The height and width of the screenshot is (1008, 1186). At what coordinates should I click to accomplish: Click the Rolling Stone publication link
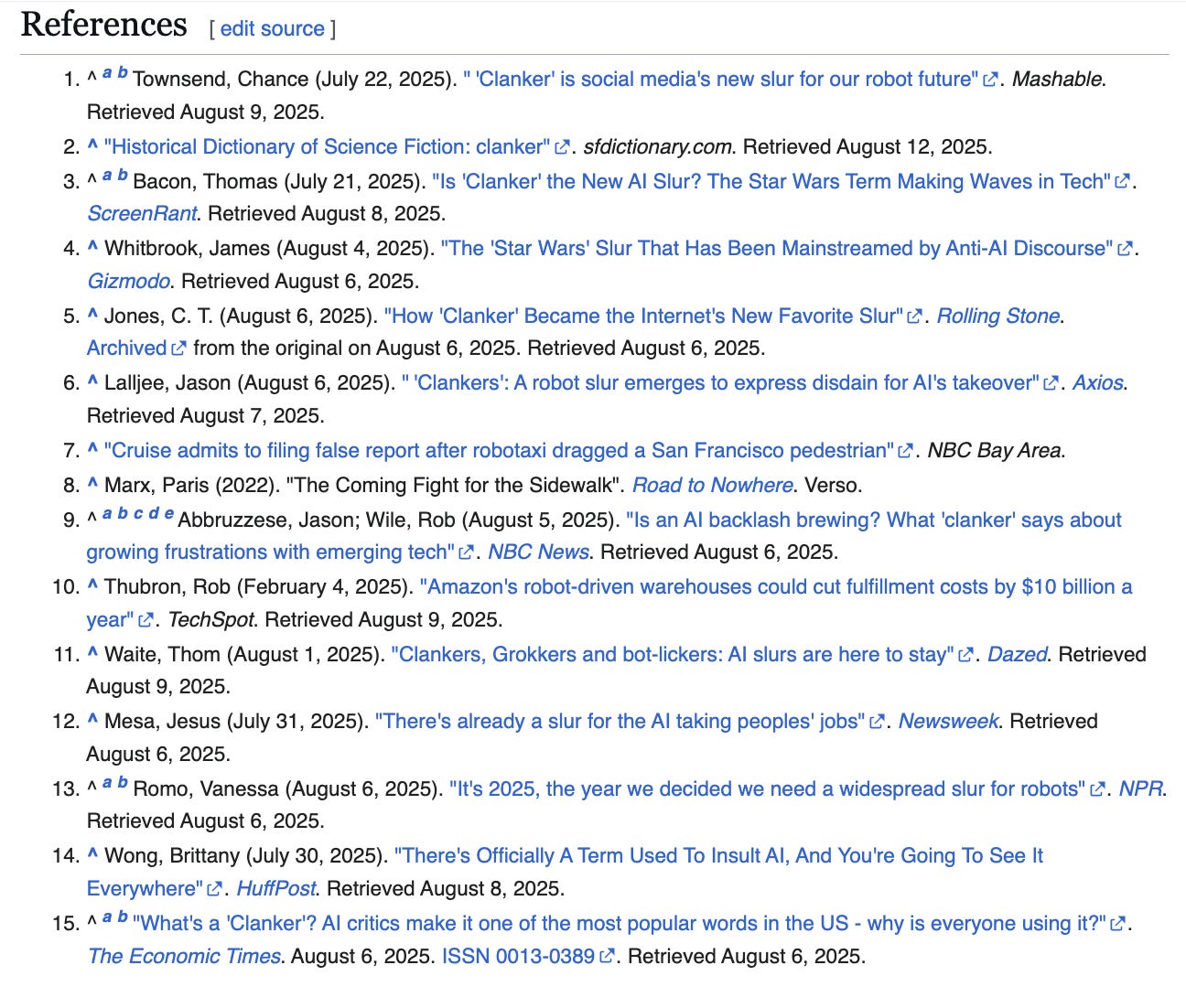998,316
